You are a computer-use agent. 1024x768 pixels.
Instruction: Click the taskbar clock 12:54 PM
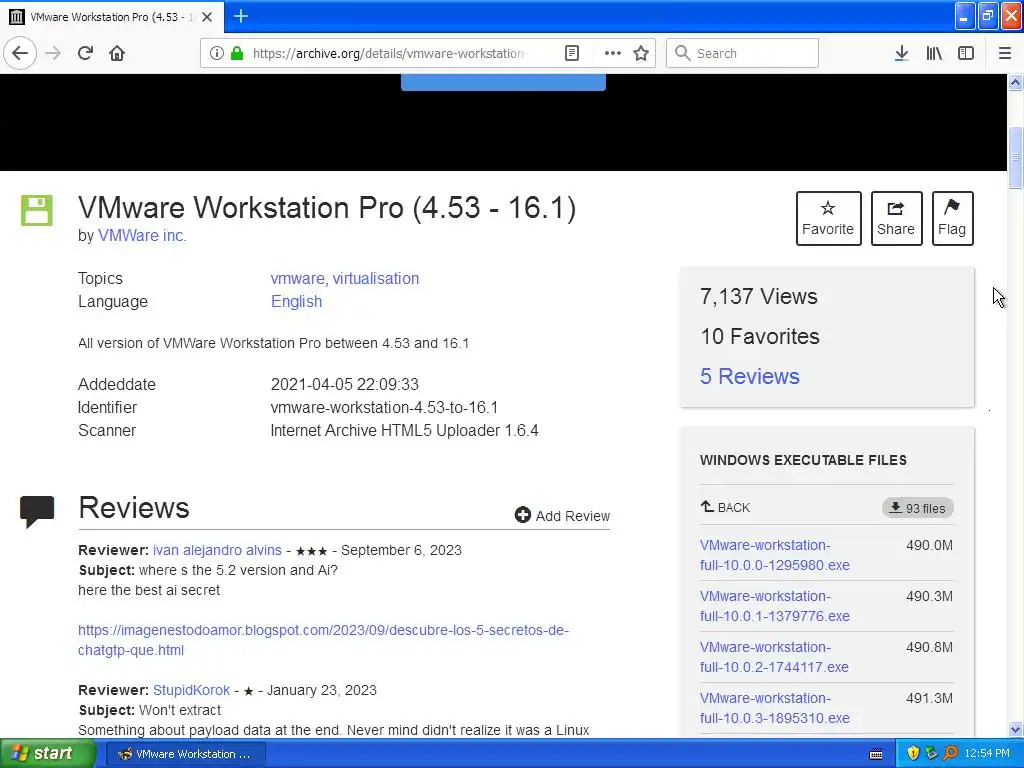987,754
